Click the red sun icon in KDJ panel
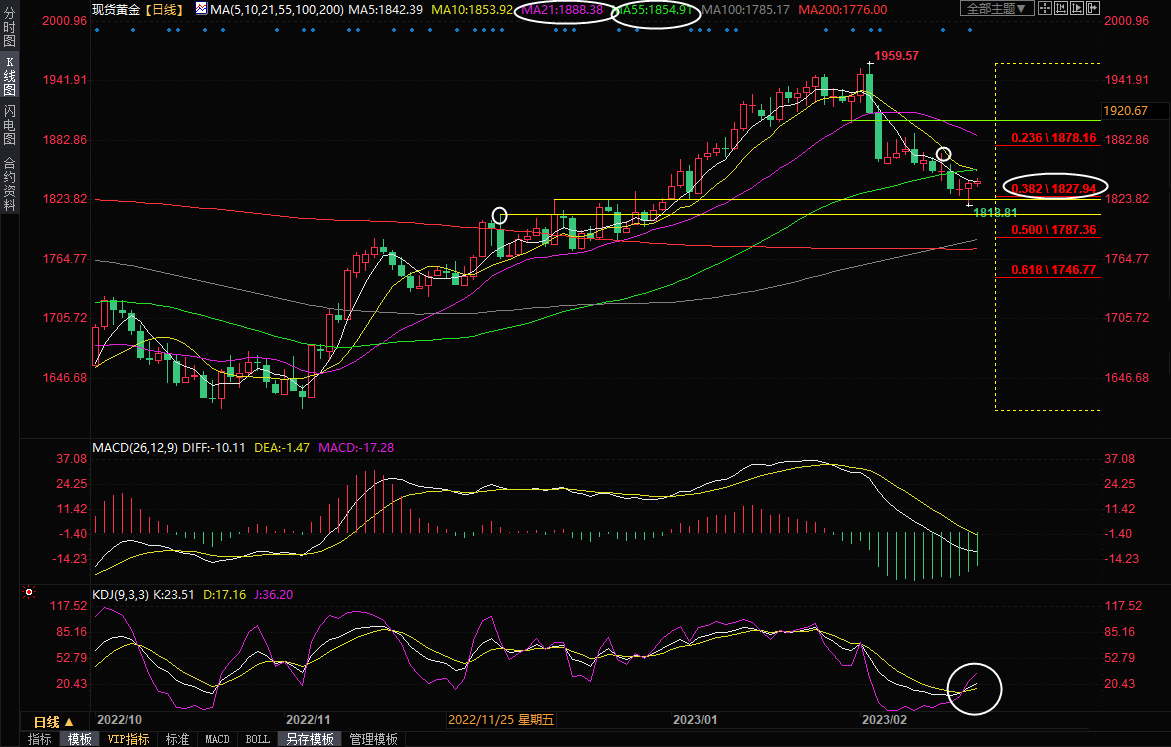This screenshot has height=747, width=1171. click(x=30, y=594)
